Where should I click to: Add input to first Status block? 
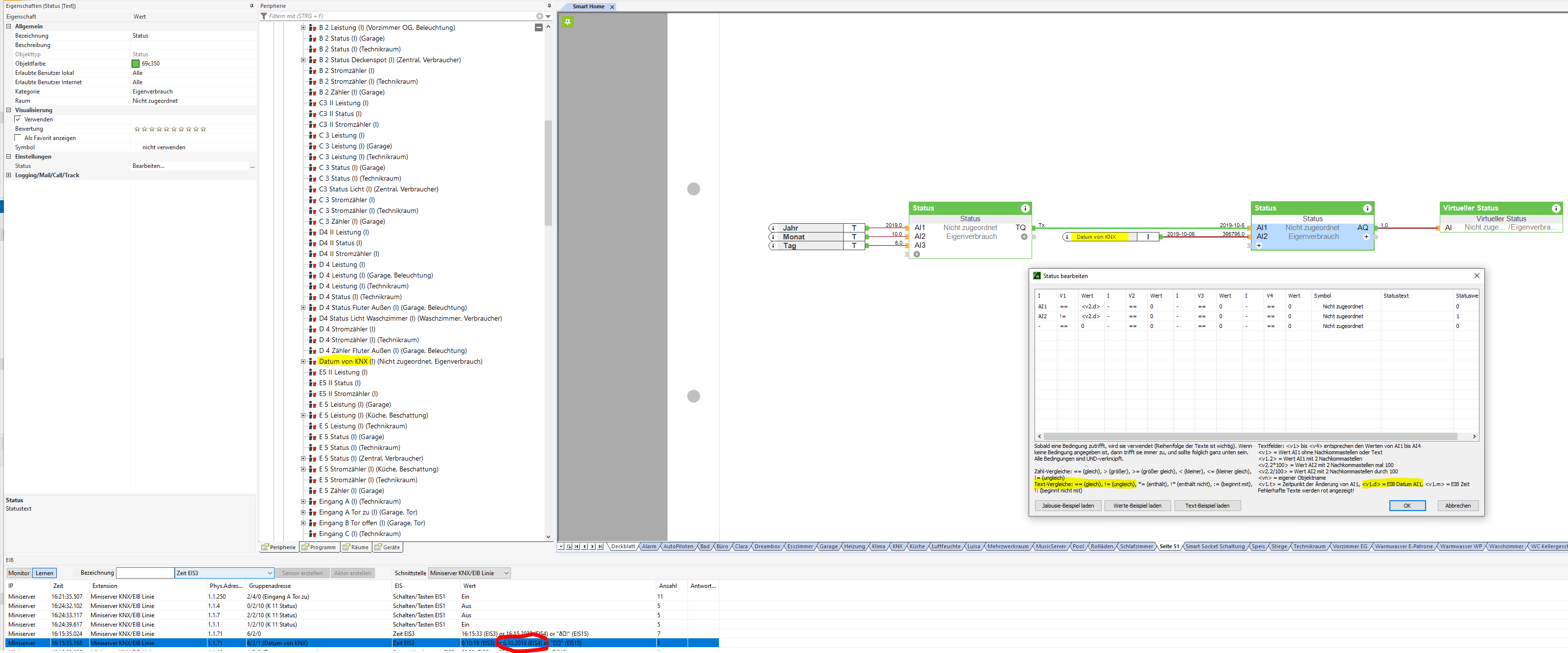(x=917, y=255)
